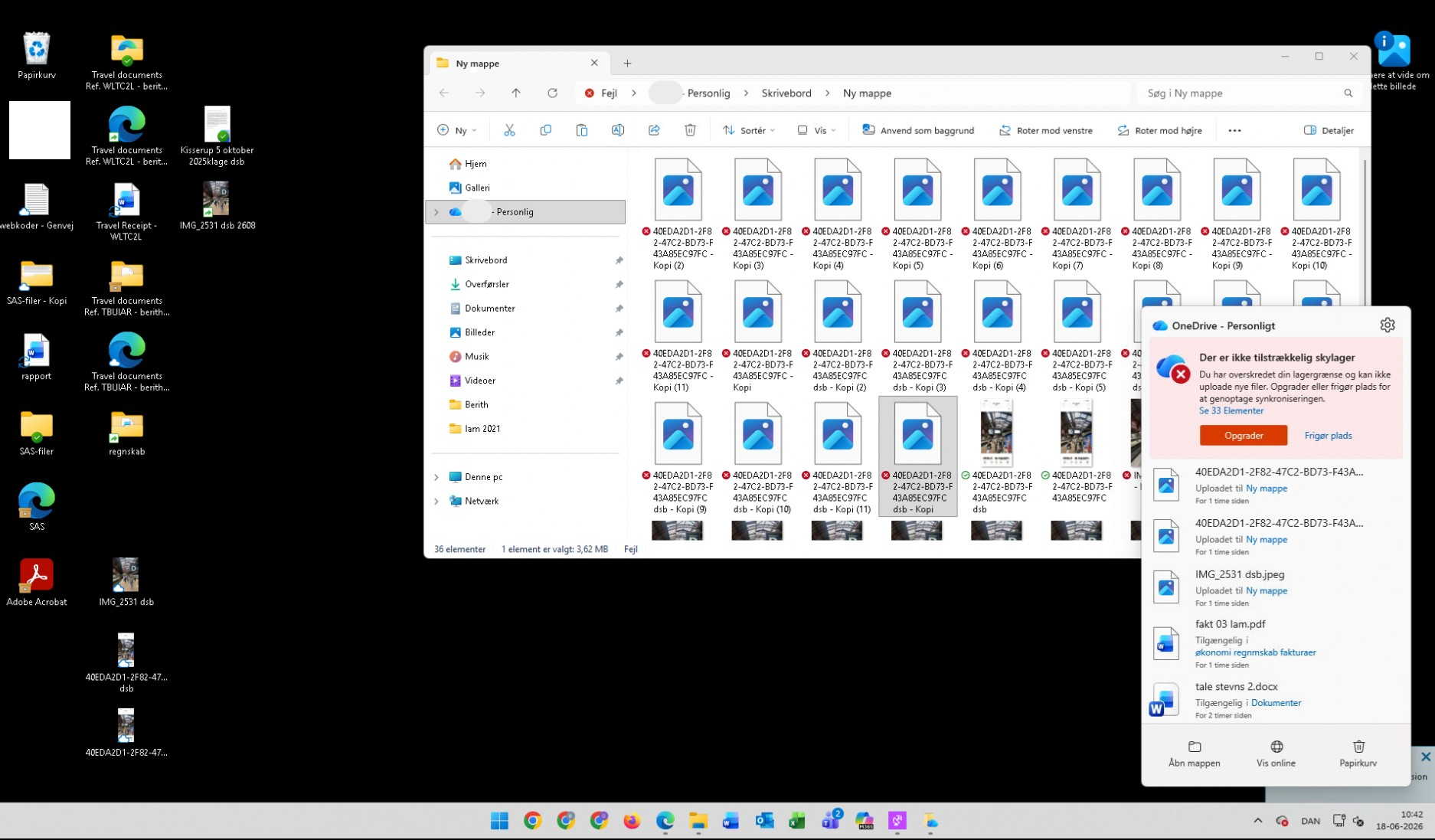Viewport: 1435px width, 840px height.
Task: Expand the Netværk tree node
Action: point(436,502)
